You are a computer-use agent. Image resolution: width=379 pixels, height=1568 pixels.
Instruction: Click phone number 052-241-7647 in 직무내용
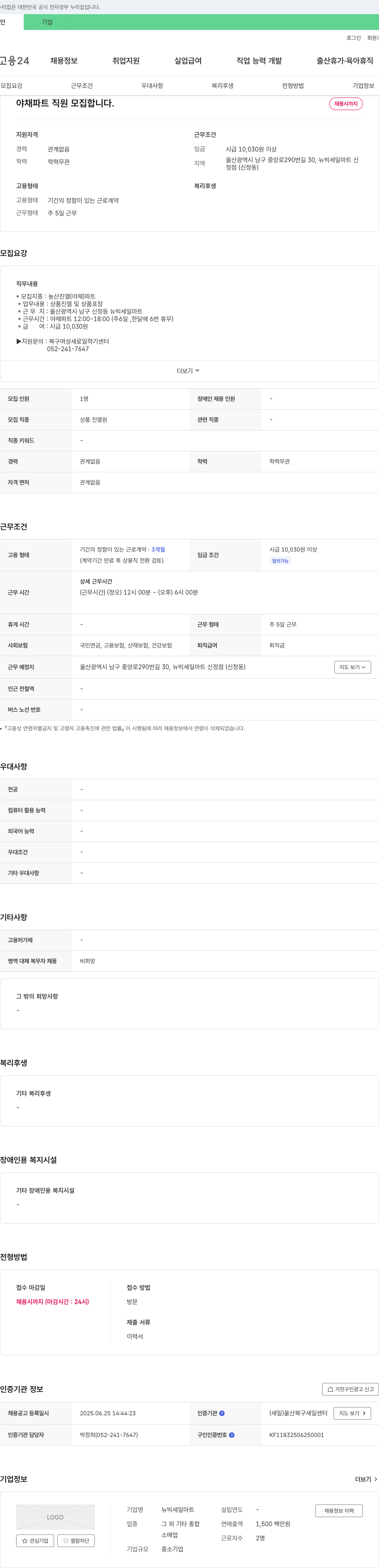(68, 350)
